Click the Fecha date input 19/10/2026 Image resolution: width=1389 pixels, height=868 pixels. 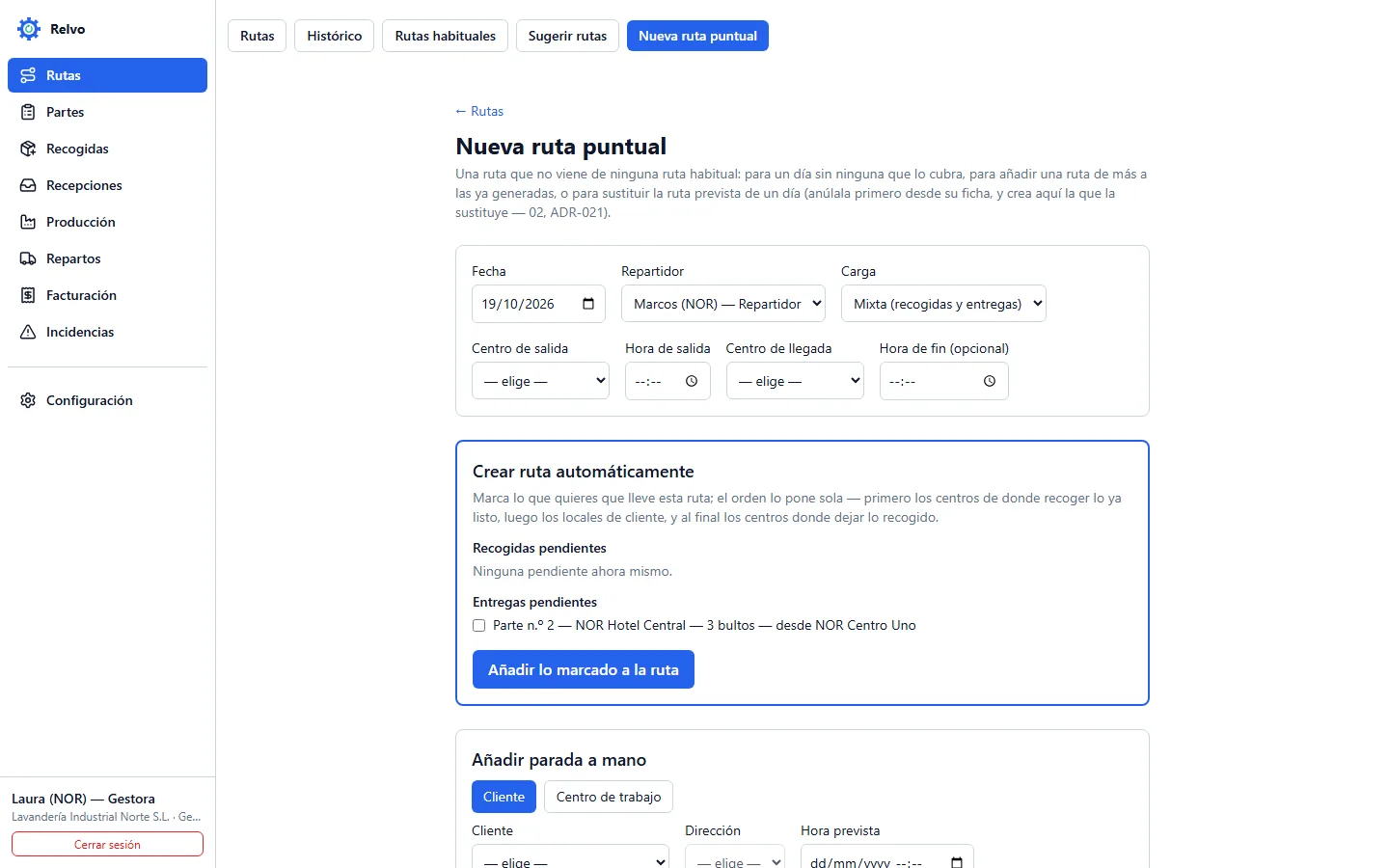tap(538, 304)
